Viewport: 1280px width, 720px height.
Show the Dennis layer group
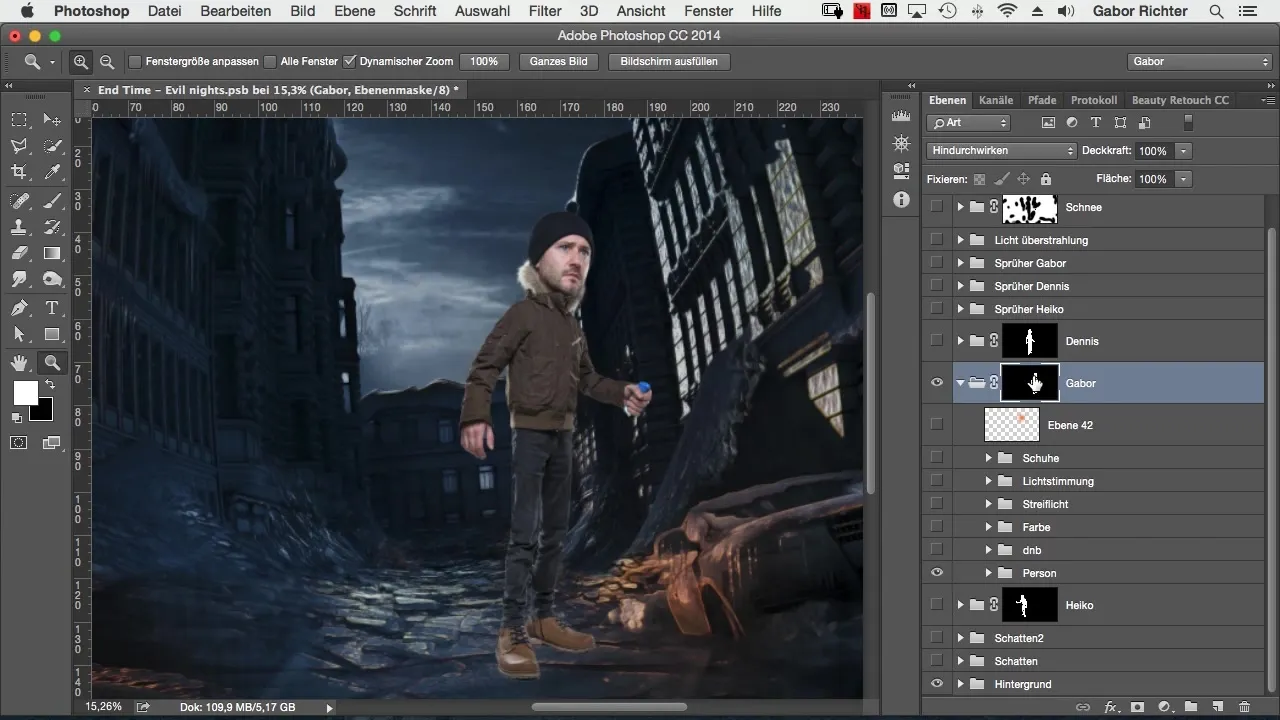(x=936, y=341)
